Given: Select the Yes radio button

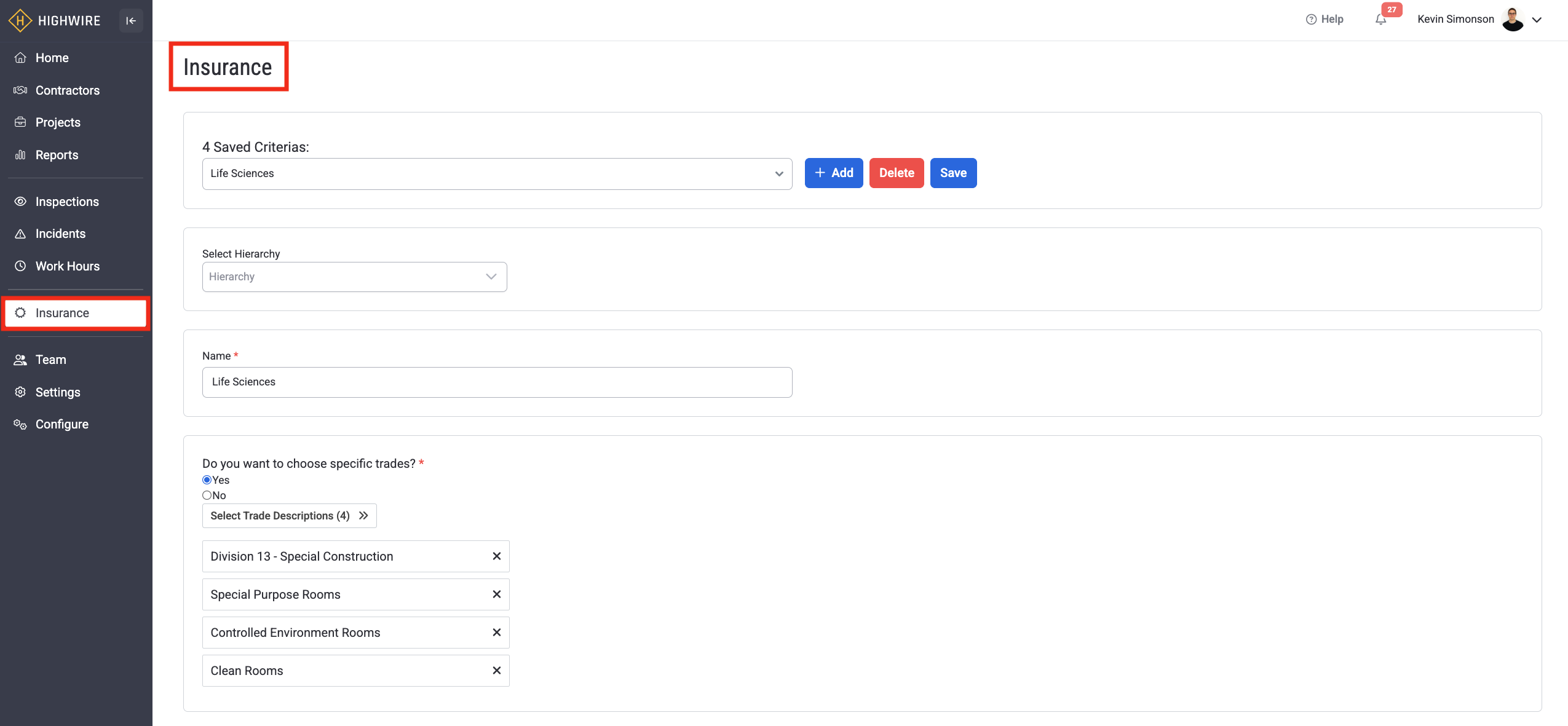Looking at the screenshot, I should (x=207, y=480).
